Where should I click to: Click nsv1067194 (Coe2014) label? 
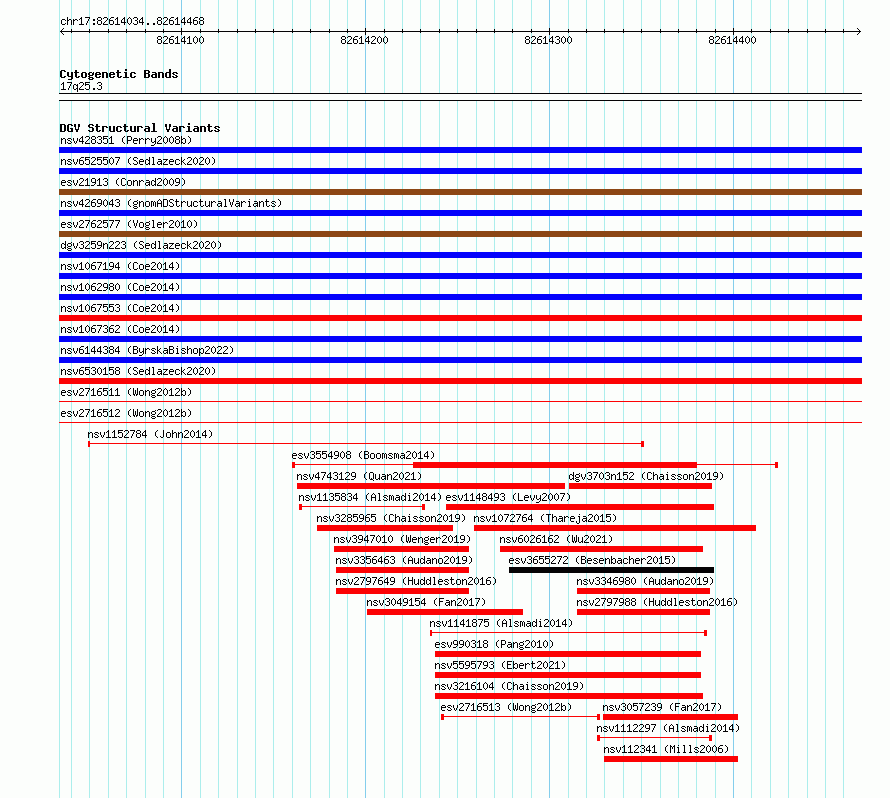[120, 266]
